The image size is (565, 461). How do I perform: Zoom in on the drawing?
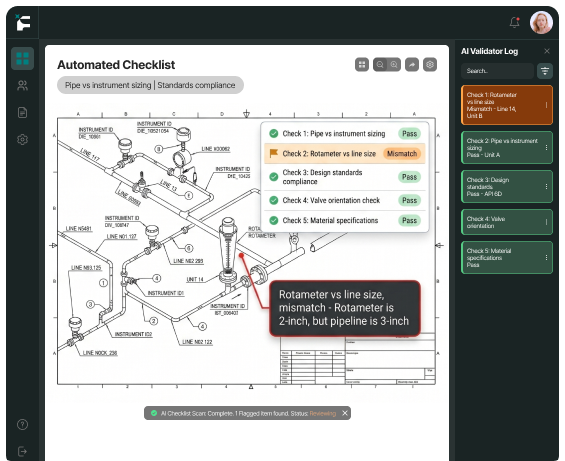pyautogui.click(x=394, y=65)
